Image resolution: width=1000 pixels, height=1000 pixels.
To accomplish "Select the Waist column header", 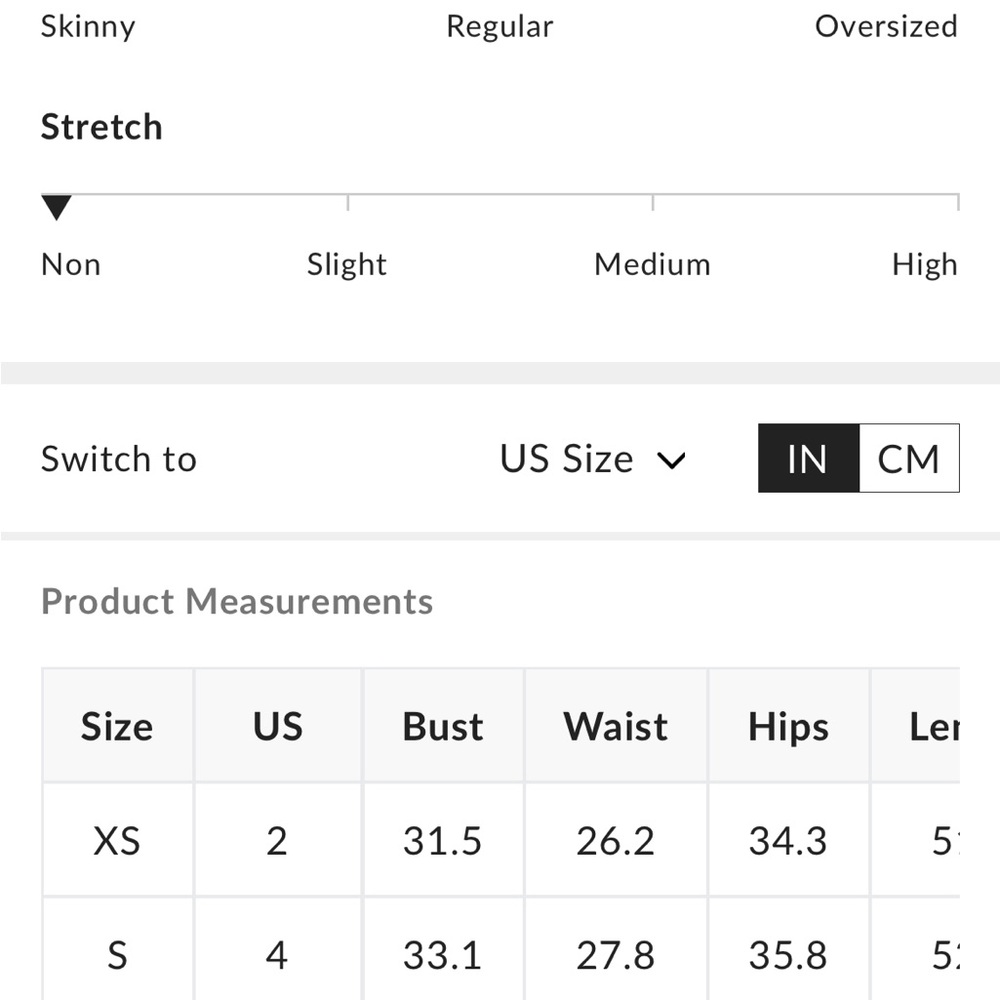I will [615, 726].
